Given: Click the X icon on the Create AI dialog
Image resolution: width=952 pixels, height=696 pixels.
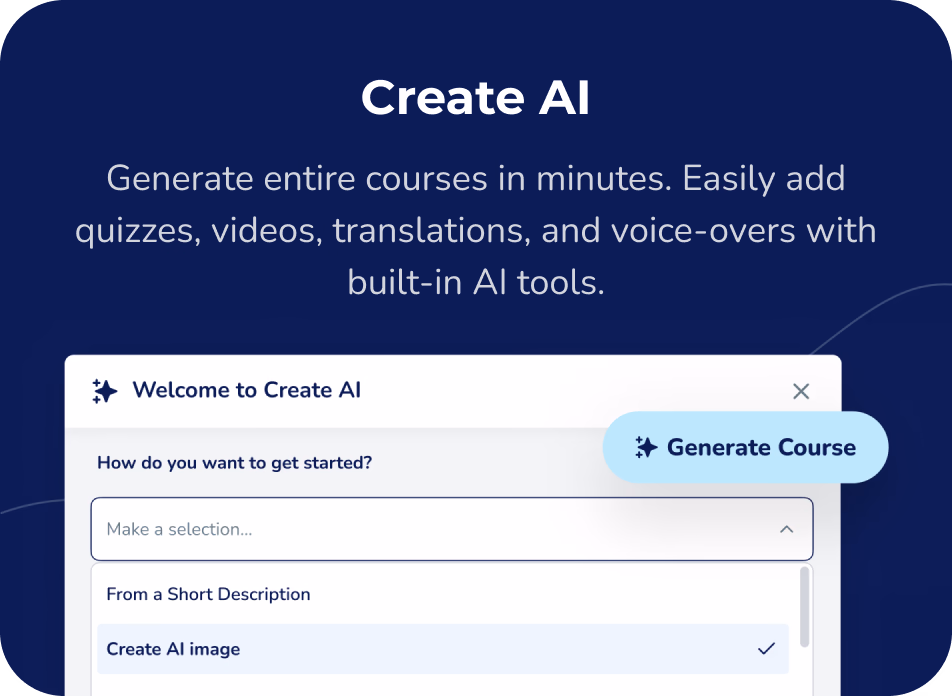Looking at the screenshot, I should (x=801, y=391).
